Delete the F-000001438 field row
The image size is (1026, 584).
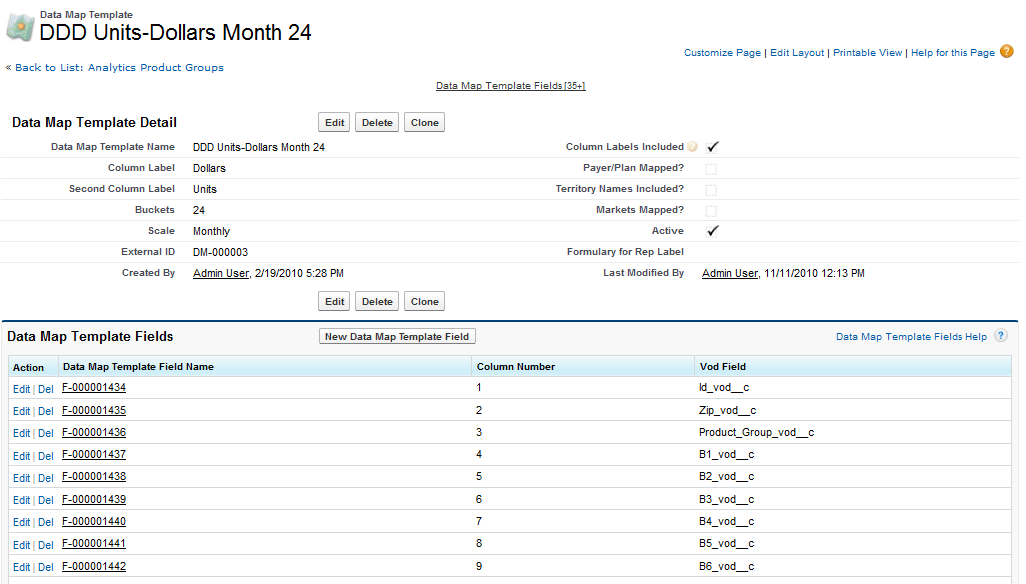point(45,478)
